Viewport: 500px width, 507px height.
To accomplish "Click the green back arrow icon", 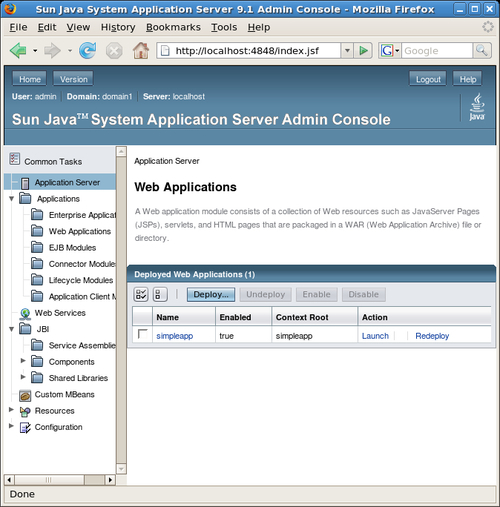I will pos(18,51).
